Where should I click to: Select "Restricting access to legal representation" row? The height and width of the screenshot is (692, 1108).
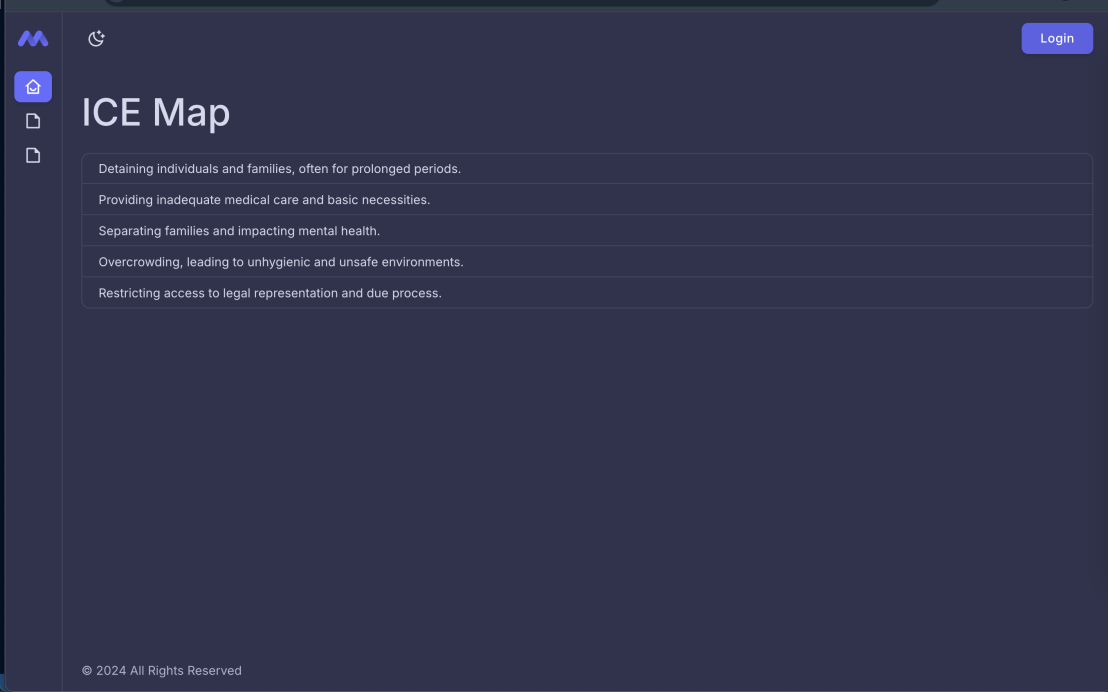pyautogui.click(x=587, y=293)
